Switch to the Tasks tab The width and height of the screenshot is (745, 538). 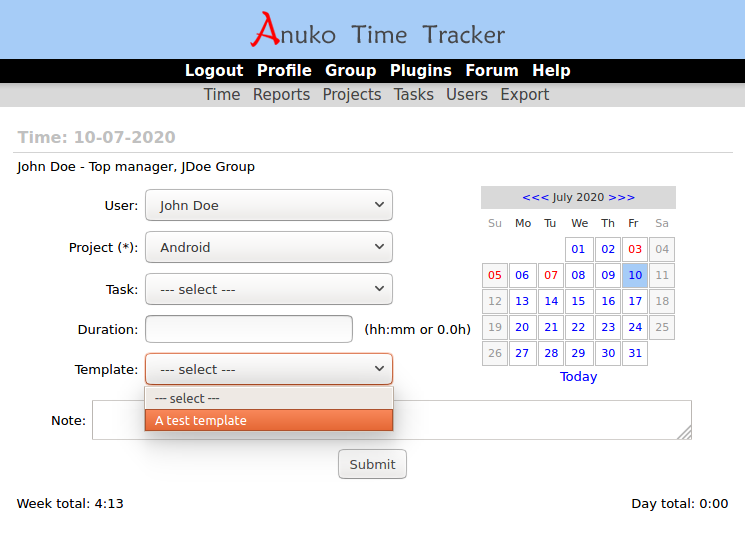pyautogui.click(x=413, y=95)
